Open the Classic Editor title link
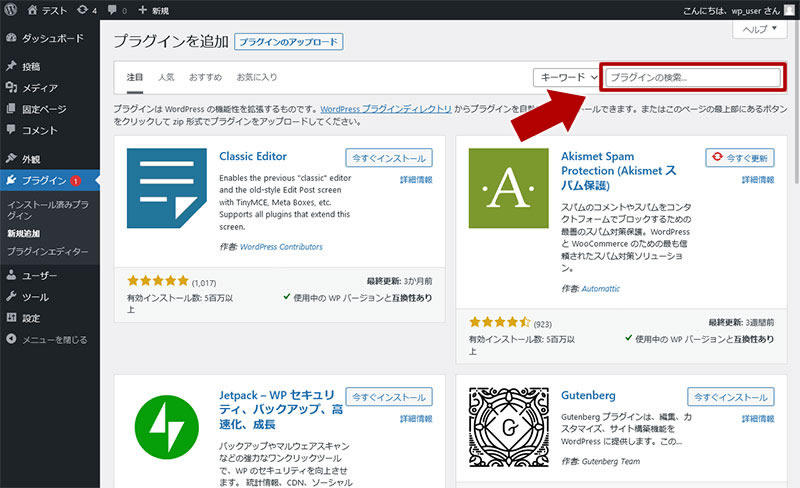 (253, 156)
